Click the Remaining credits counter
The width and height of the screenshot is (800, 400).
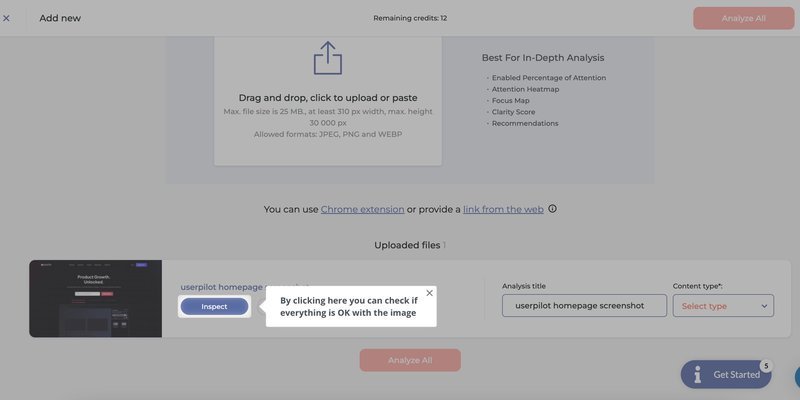(410, 18)
